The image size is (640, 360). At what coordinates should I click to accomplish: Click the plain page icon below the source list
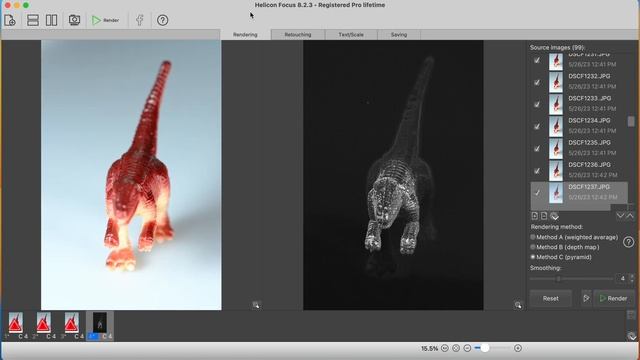click(544, 216)
